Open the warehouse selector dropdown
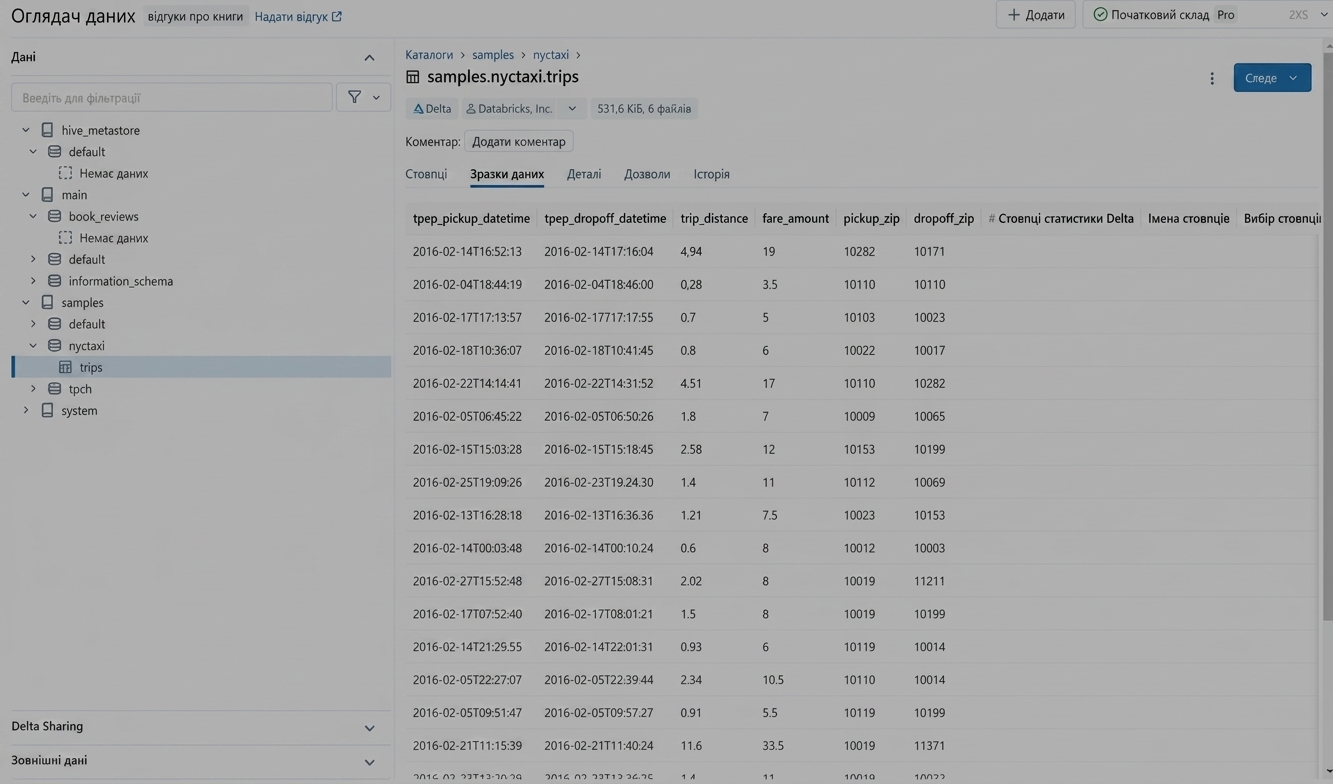This screenshot has height=784, width=1333. pos(1324,15)
